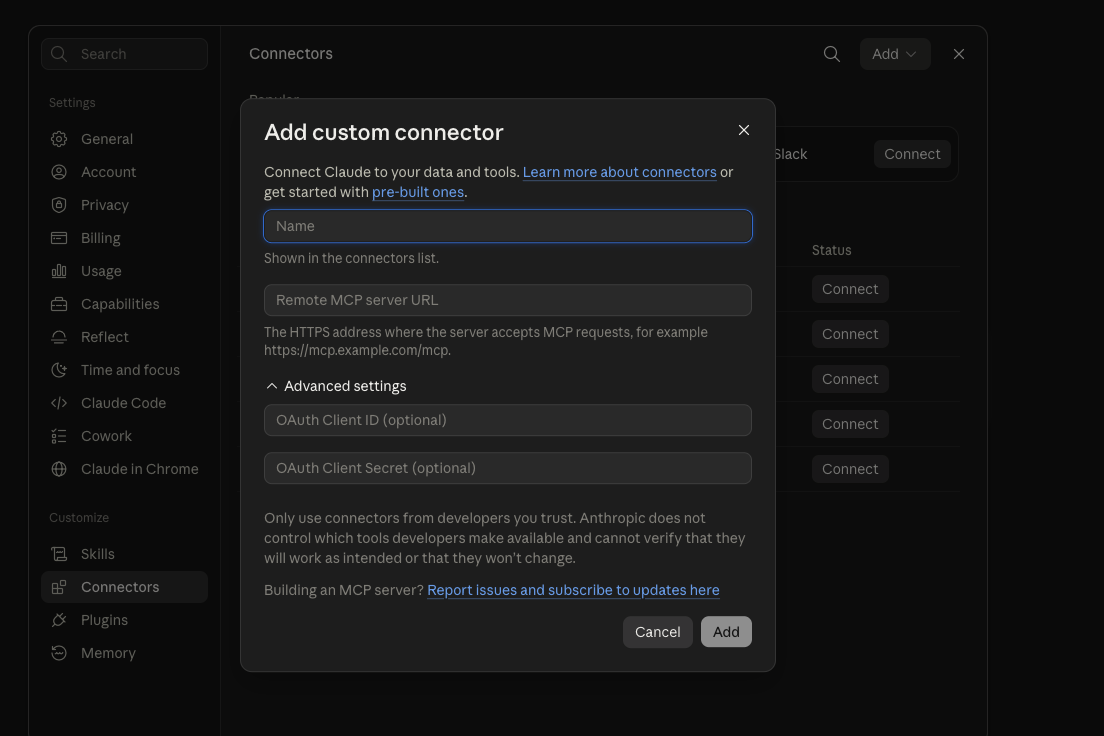
Task: Click the Status column header
Action: 832,250
